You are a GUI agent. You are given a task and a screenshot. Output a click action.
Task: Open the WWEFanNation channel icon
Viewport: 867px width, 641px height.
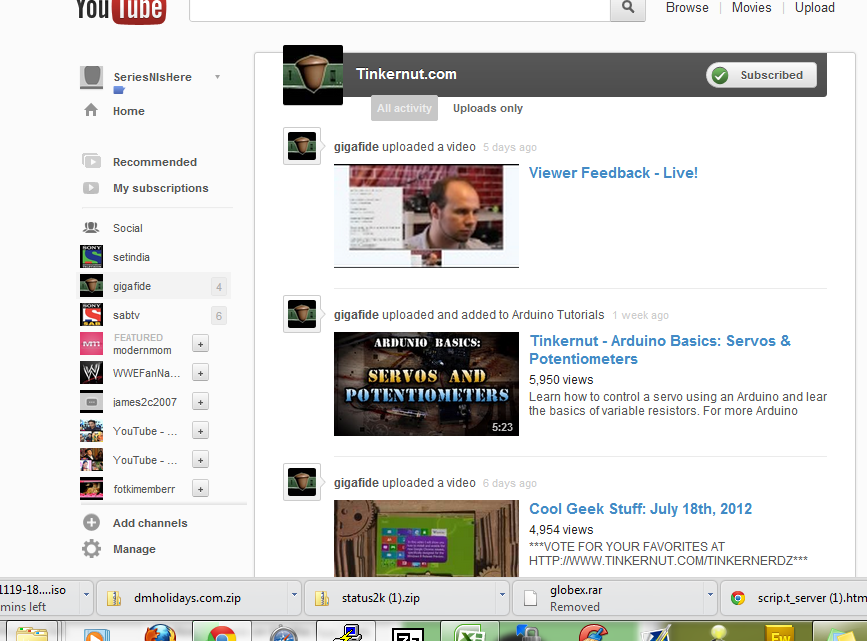tap(91, 372)
